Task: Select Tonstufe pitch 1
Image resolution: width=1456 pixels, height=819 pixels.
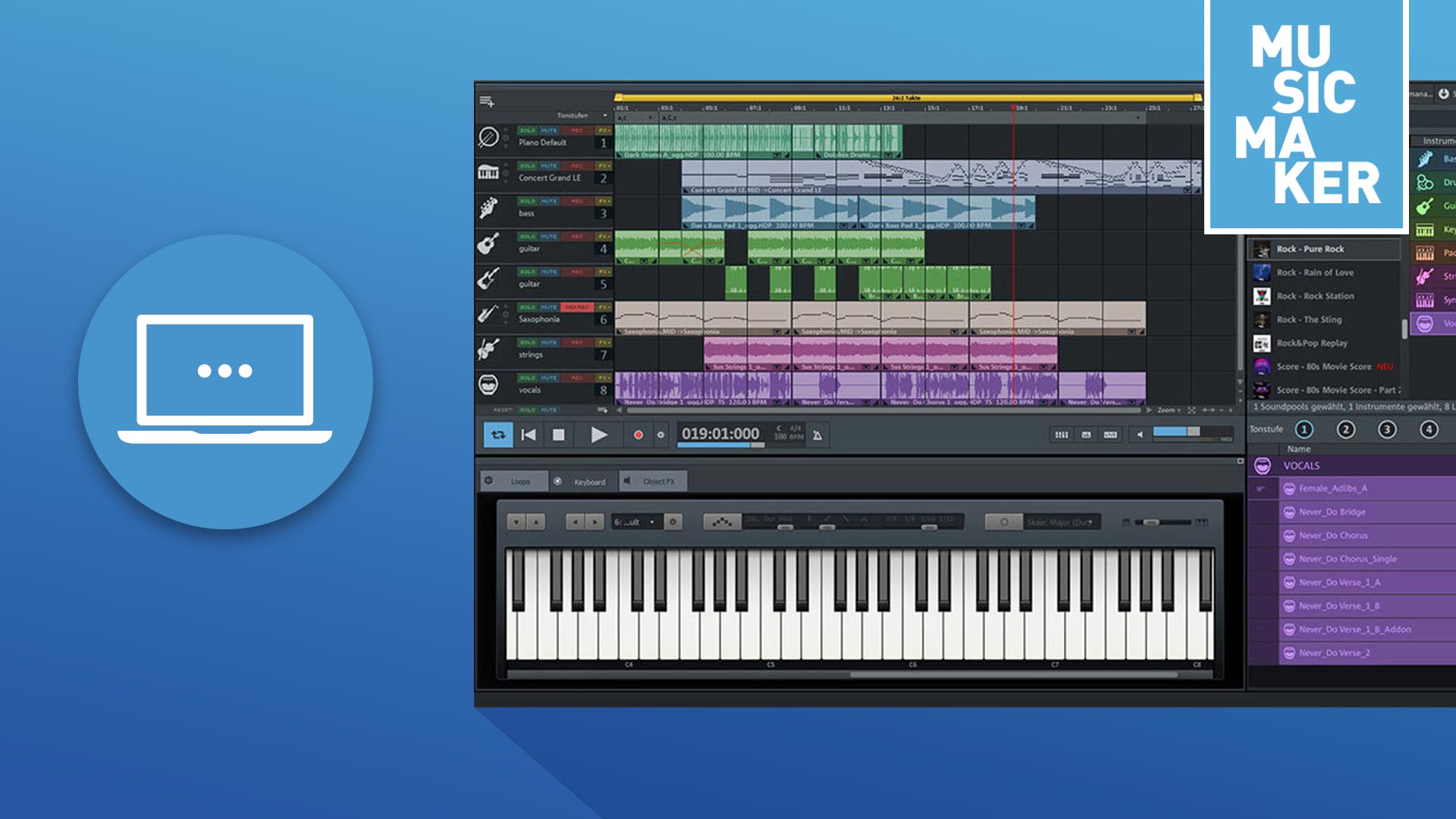Action: pyautogui.click(x=1304, y=429)
